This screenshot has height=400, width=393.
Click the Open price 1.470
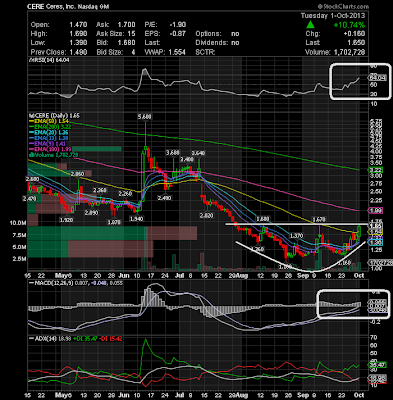pyautogui.click(x=78, y=25)
